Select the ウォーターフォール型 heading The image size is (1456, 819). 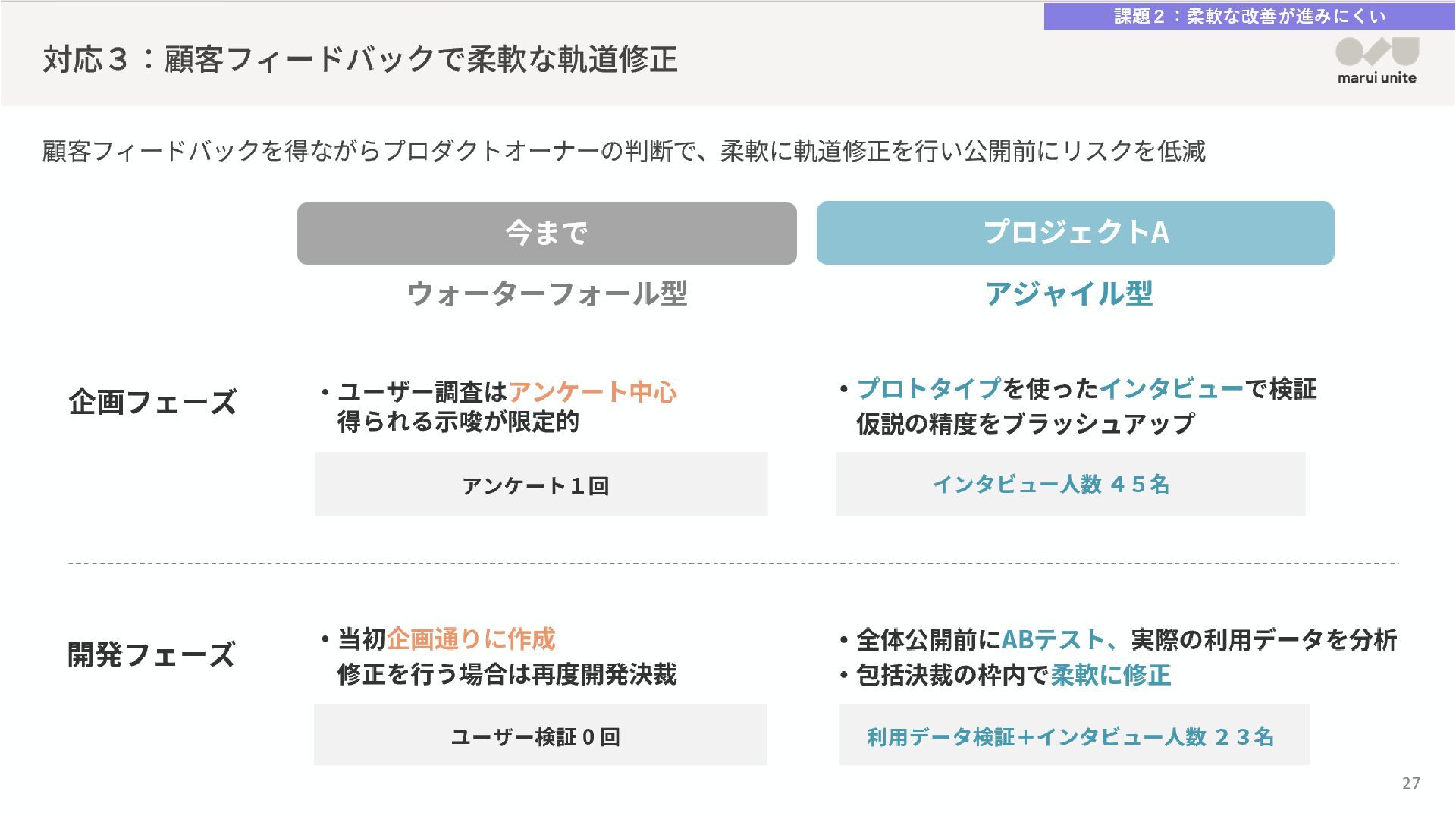(547, 293)
